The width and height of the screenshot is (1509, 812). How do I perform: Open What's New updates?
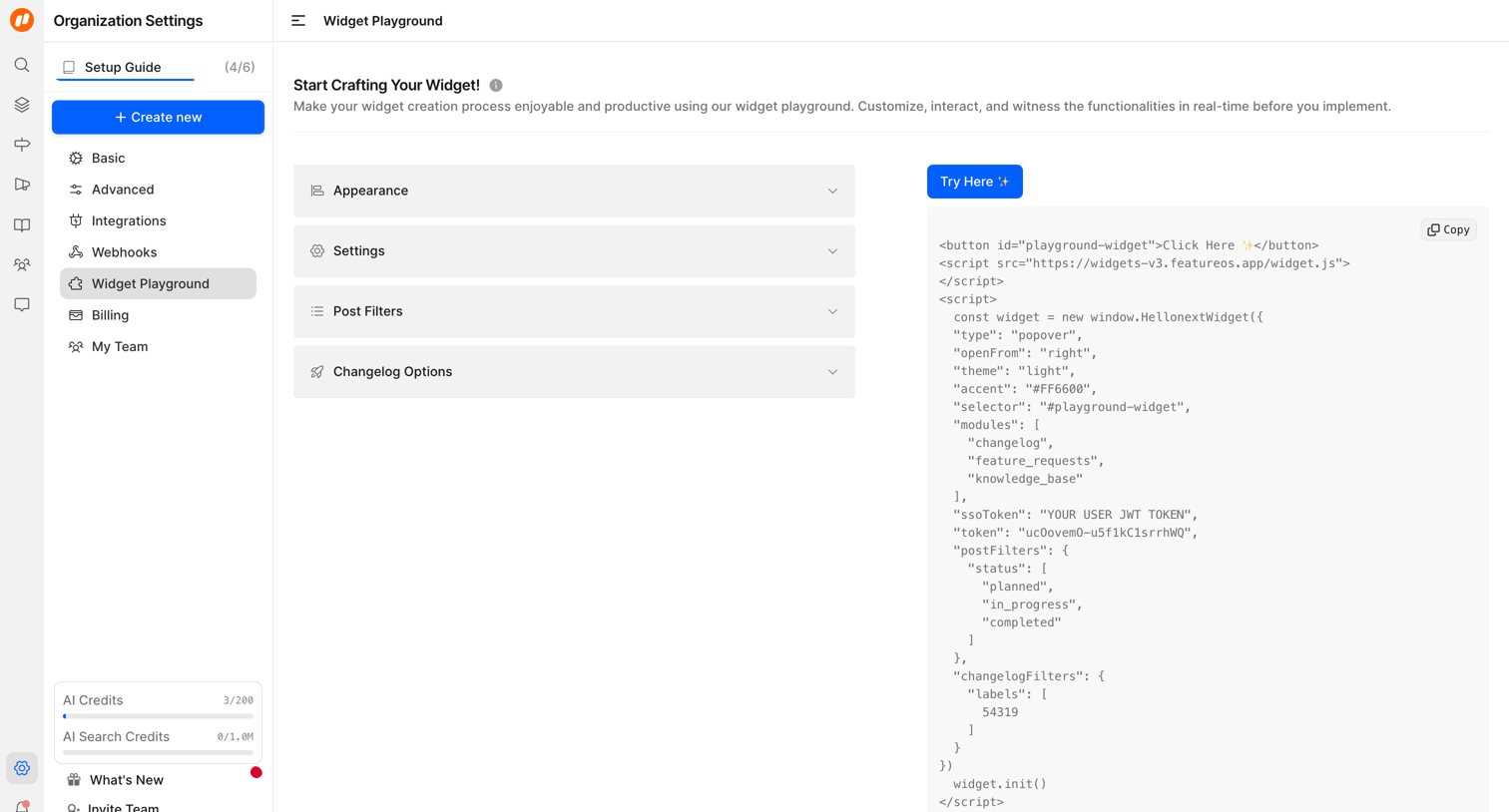click(x=126, y=780)
